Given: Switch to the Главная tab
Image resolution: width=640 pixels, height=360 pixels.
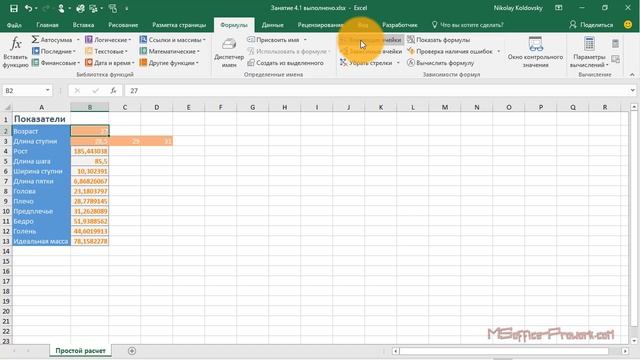Looking at the screenshot, I should pos(47,25).
